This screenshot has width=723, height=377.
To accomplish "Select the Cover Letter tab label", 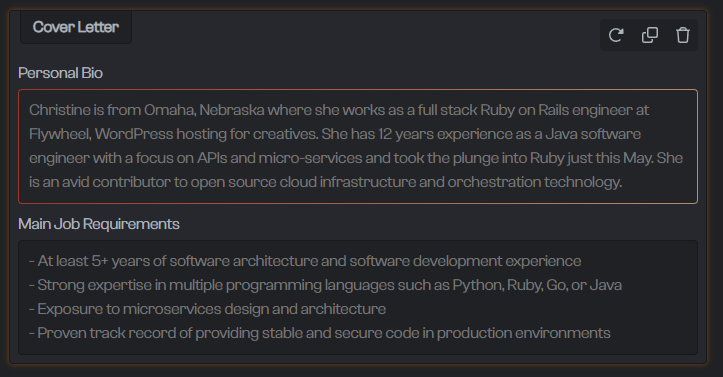I will (76, 27).
